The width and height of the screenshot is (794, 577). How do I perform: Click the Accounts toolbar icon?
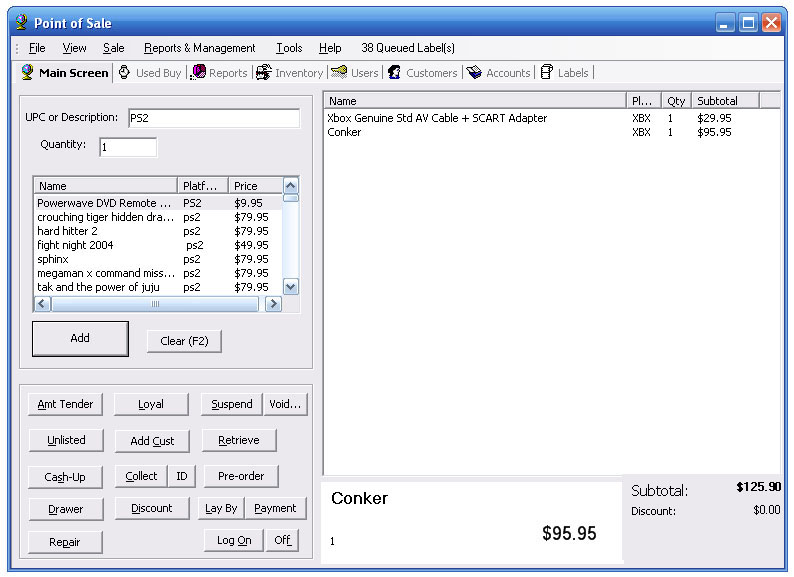(475, 73)
